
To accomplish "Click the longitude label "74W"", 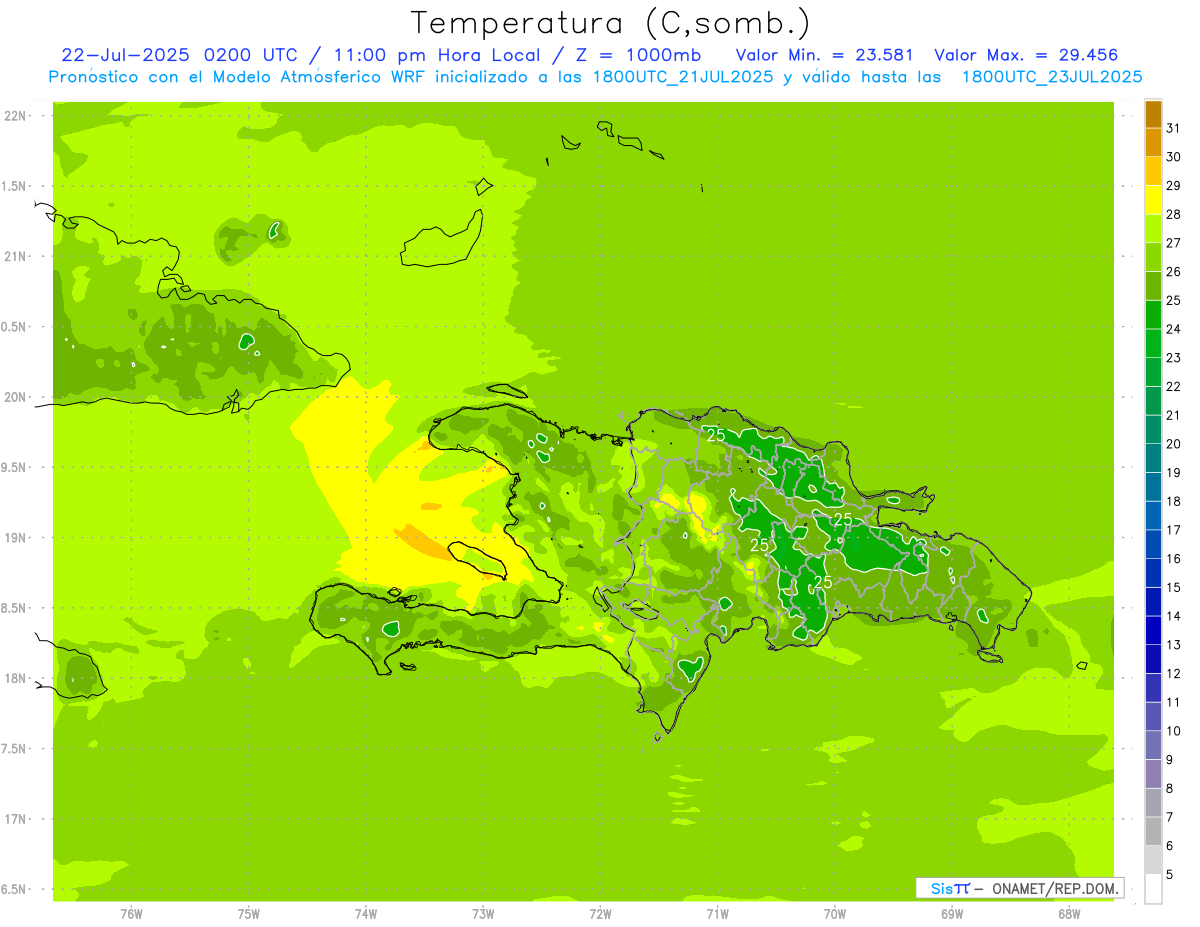I will 366,914.
